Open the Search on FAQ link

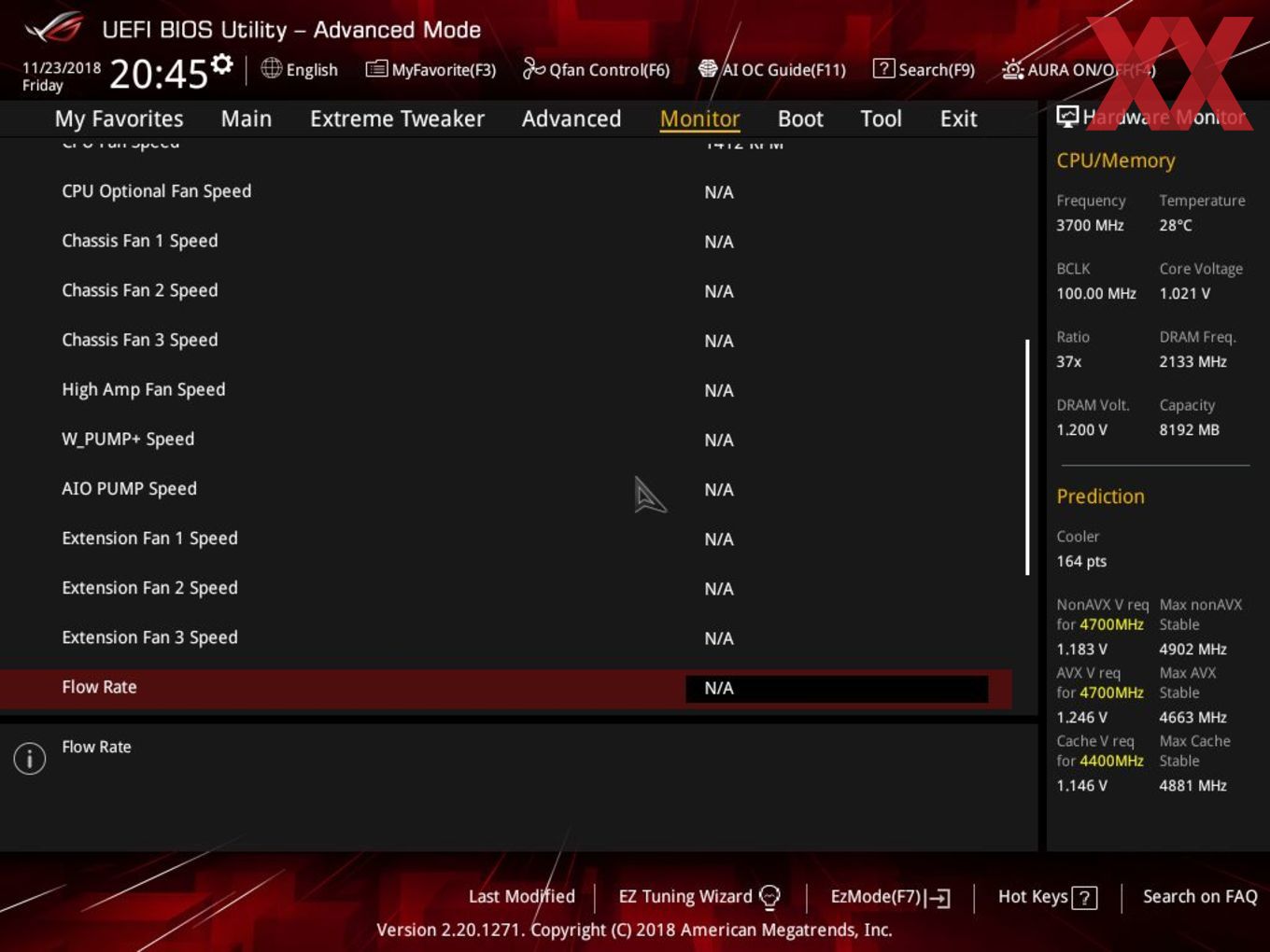[1200, 896]
